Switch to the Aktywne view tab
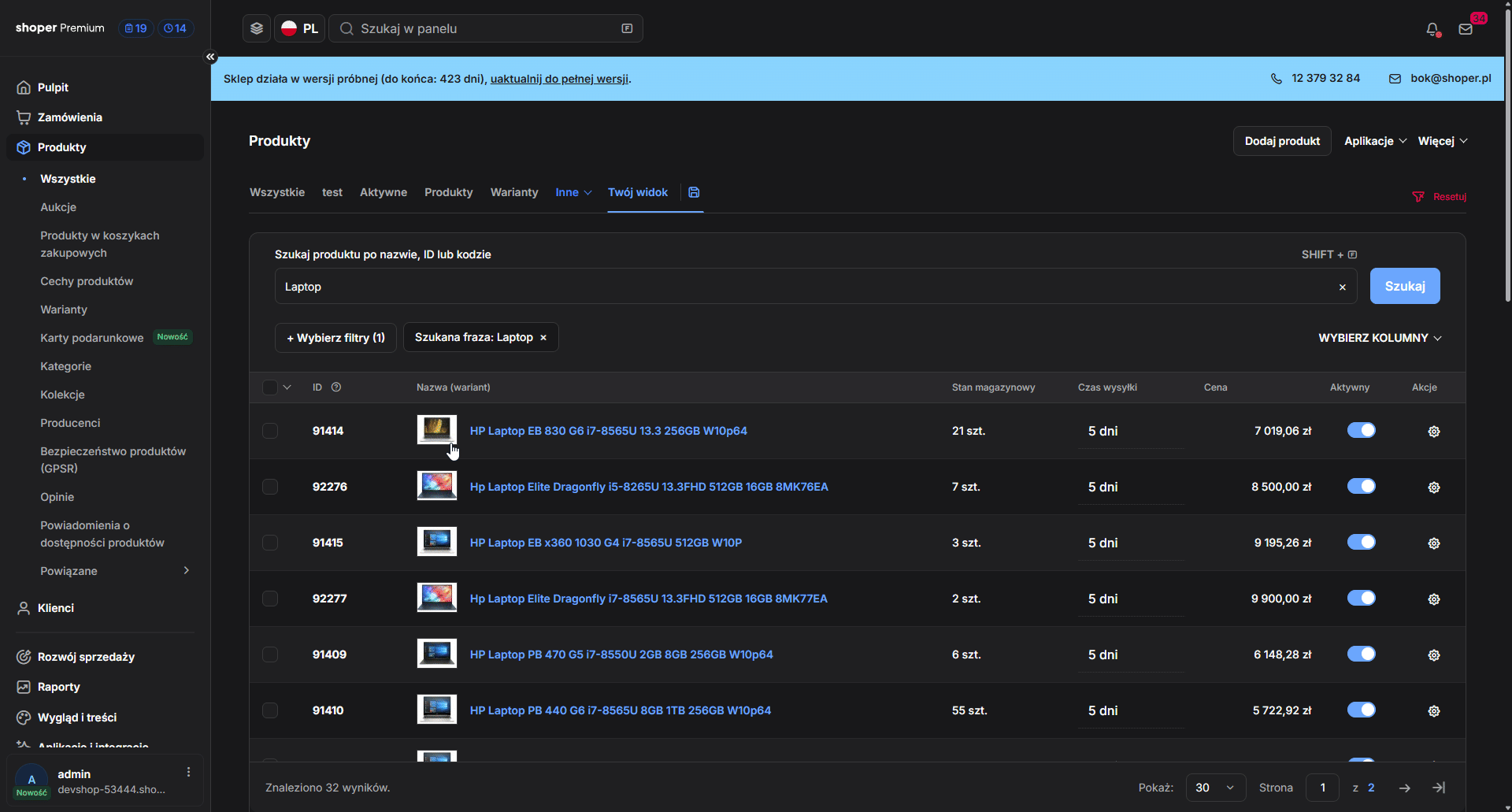The image size is (1512, 812). tap(384, 192)
